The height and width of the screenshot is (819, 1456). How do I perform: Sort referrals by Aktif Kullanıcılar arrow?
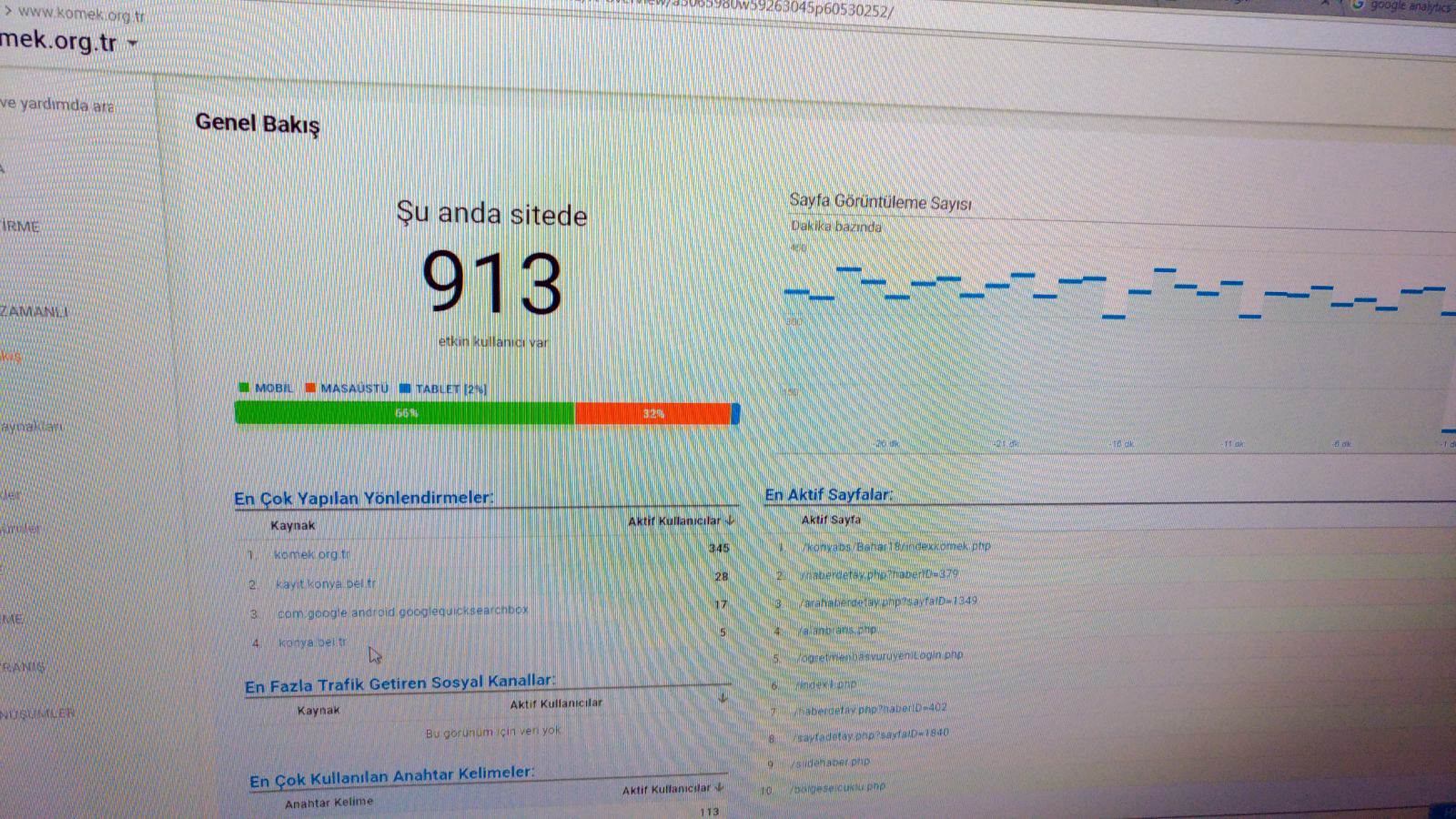coord(730,521)
